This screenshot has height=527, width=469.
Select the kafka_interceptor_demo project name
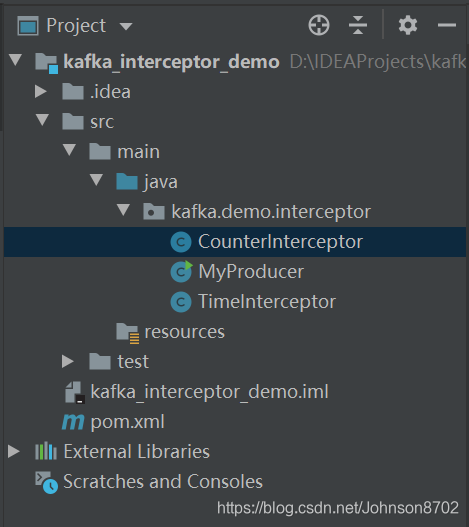[171, 62]
